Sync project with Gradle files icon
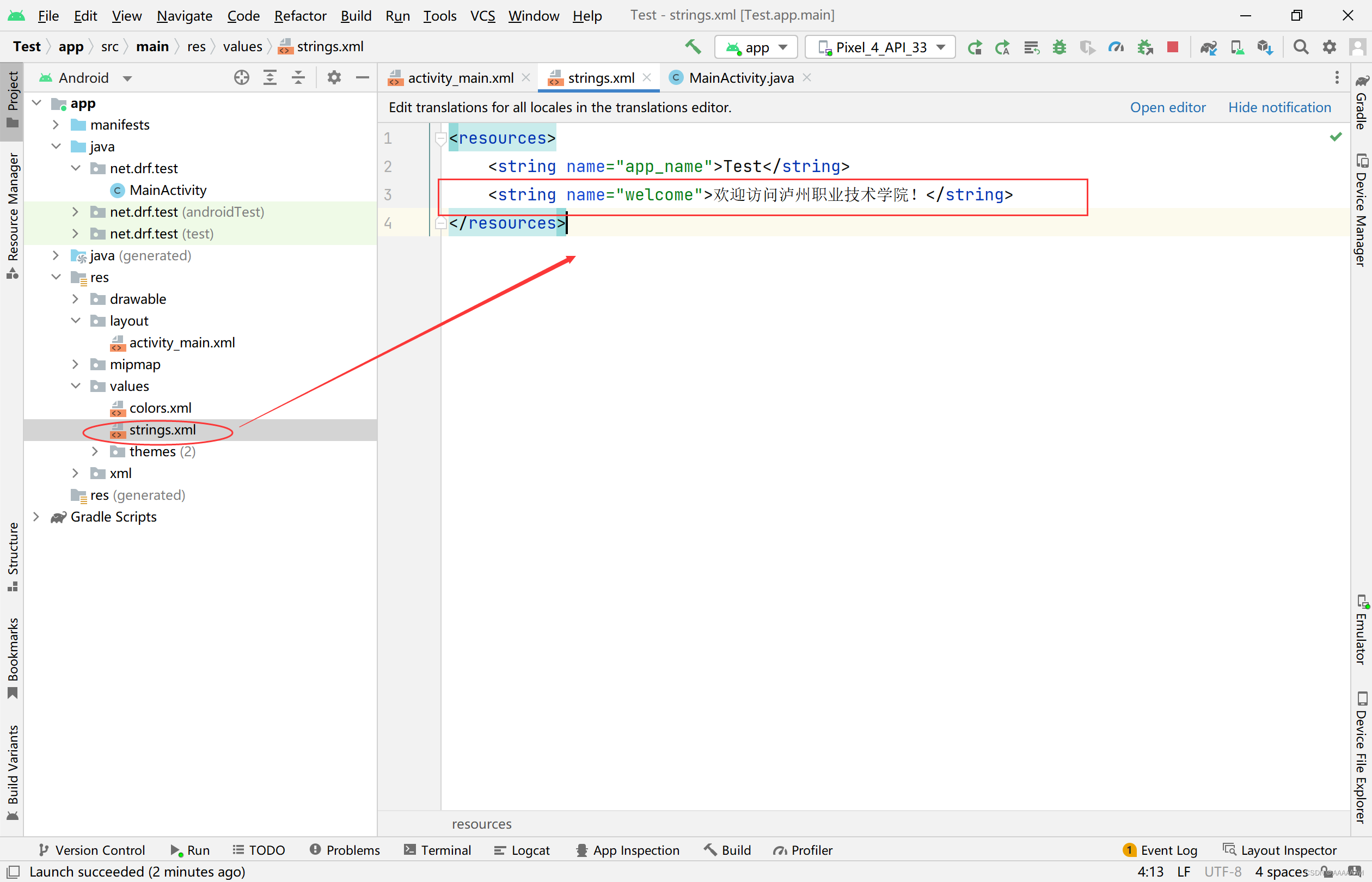The width and height of the screenshot is (1372, 882). click(x=1208, y=47)
